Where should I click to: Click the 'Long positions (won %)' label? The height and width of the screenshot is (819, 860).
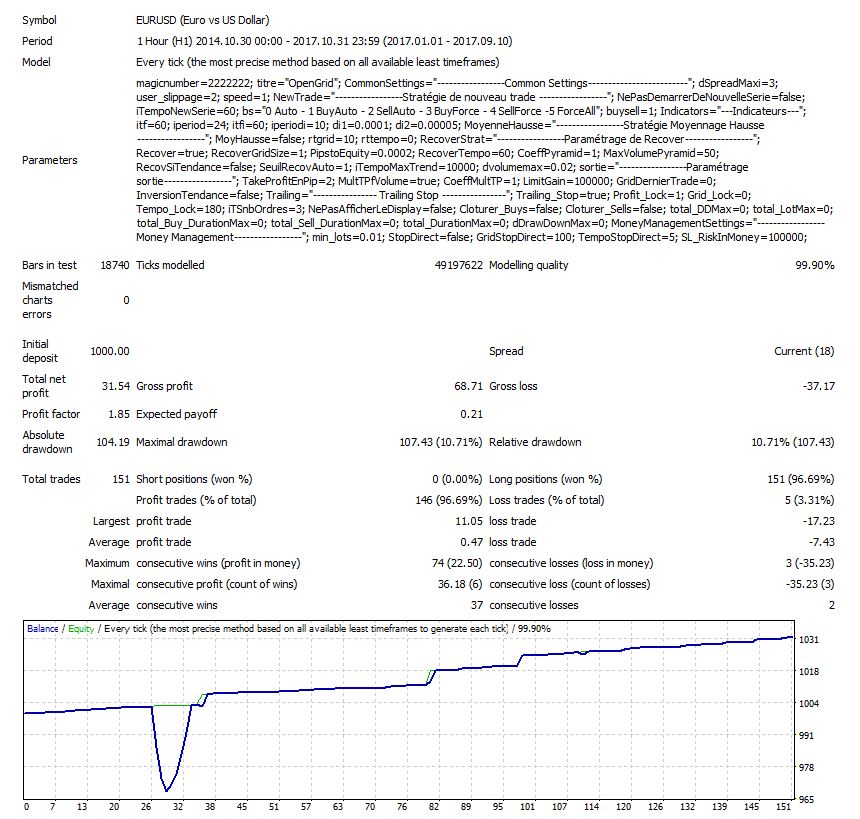point(546,479)
